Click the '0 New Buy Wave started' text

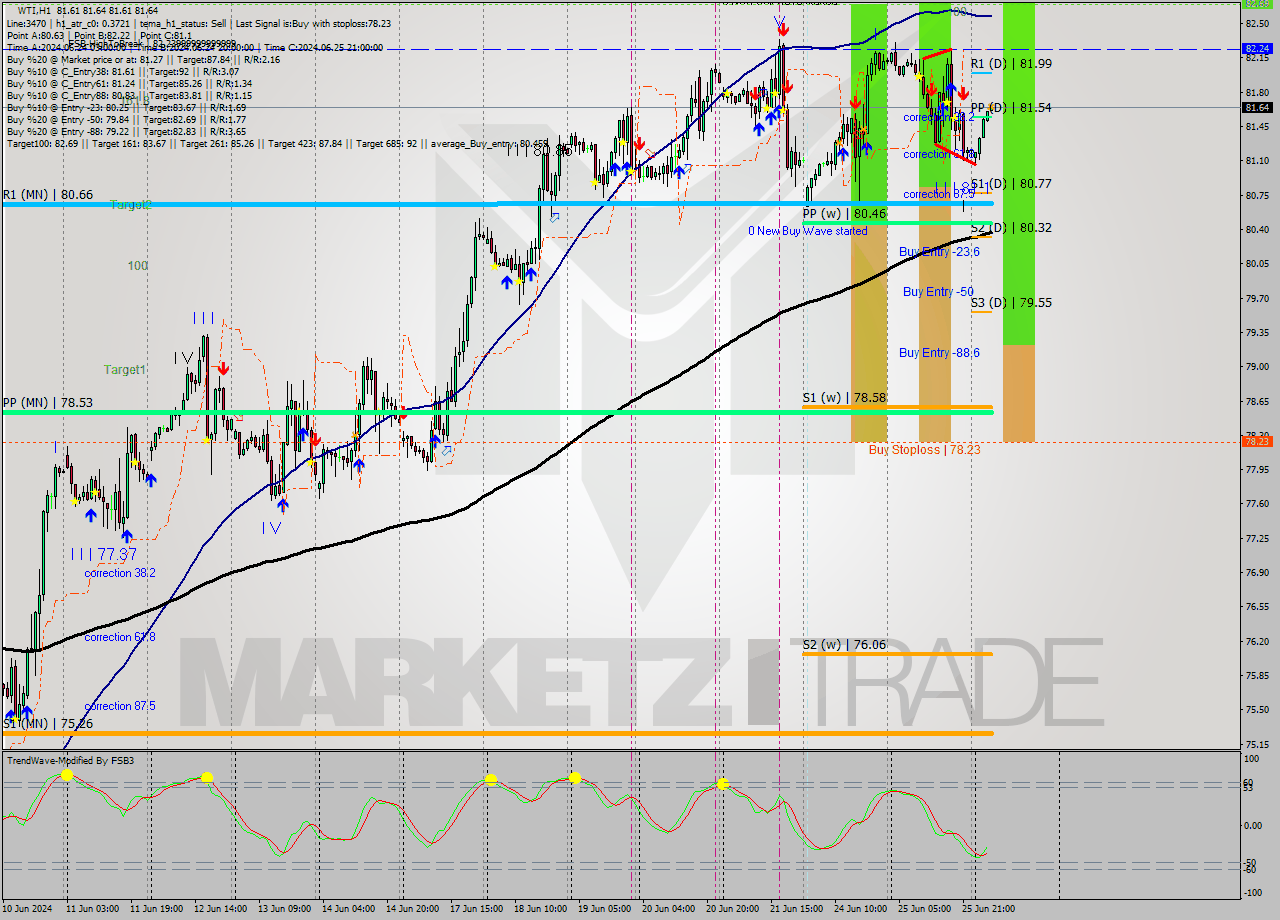click(808, 231)
